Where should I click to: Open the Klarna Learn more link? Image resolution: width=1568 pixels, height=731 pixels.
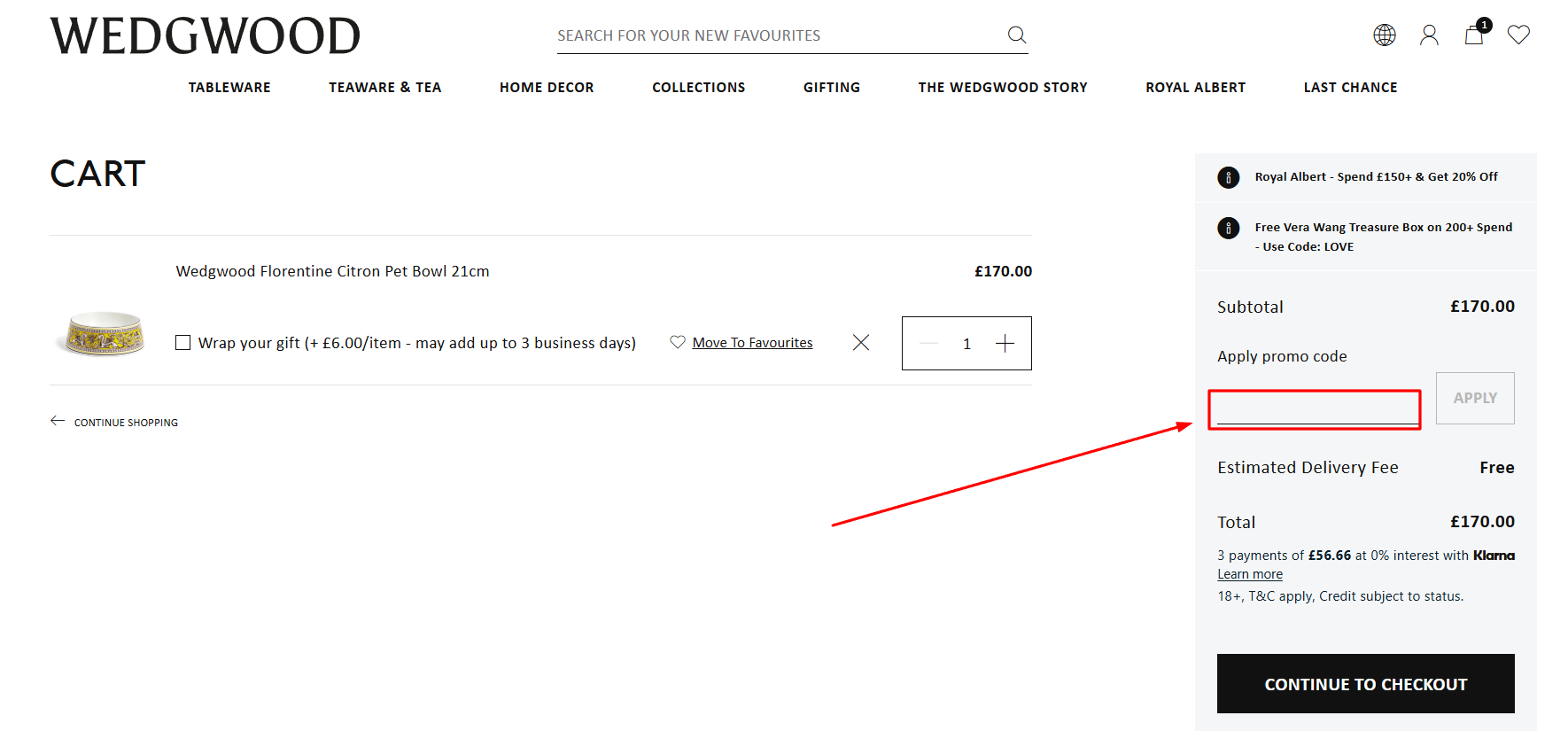pos(1250,574)
